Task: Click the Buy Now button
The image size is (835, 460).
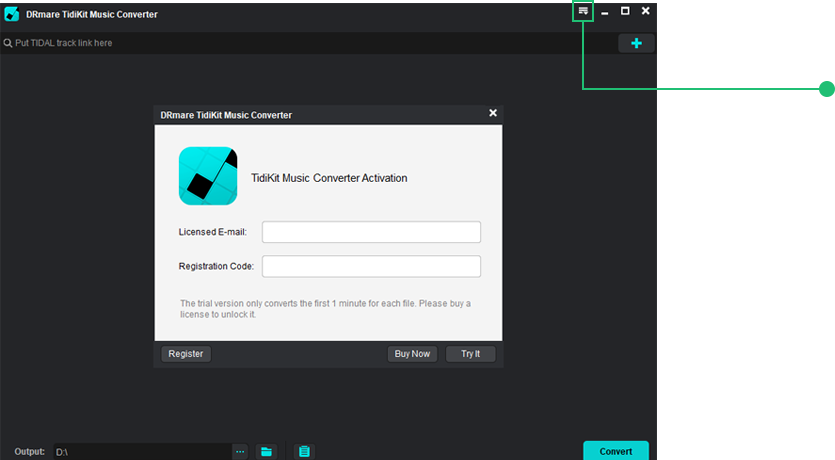Action: click(x=412, y=354)
